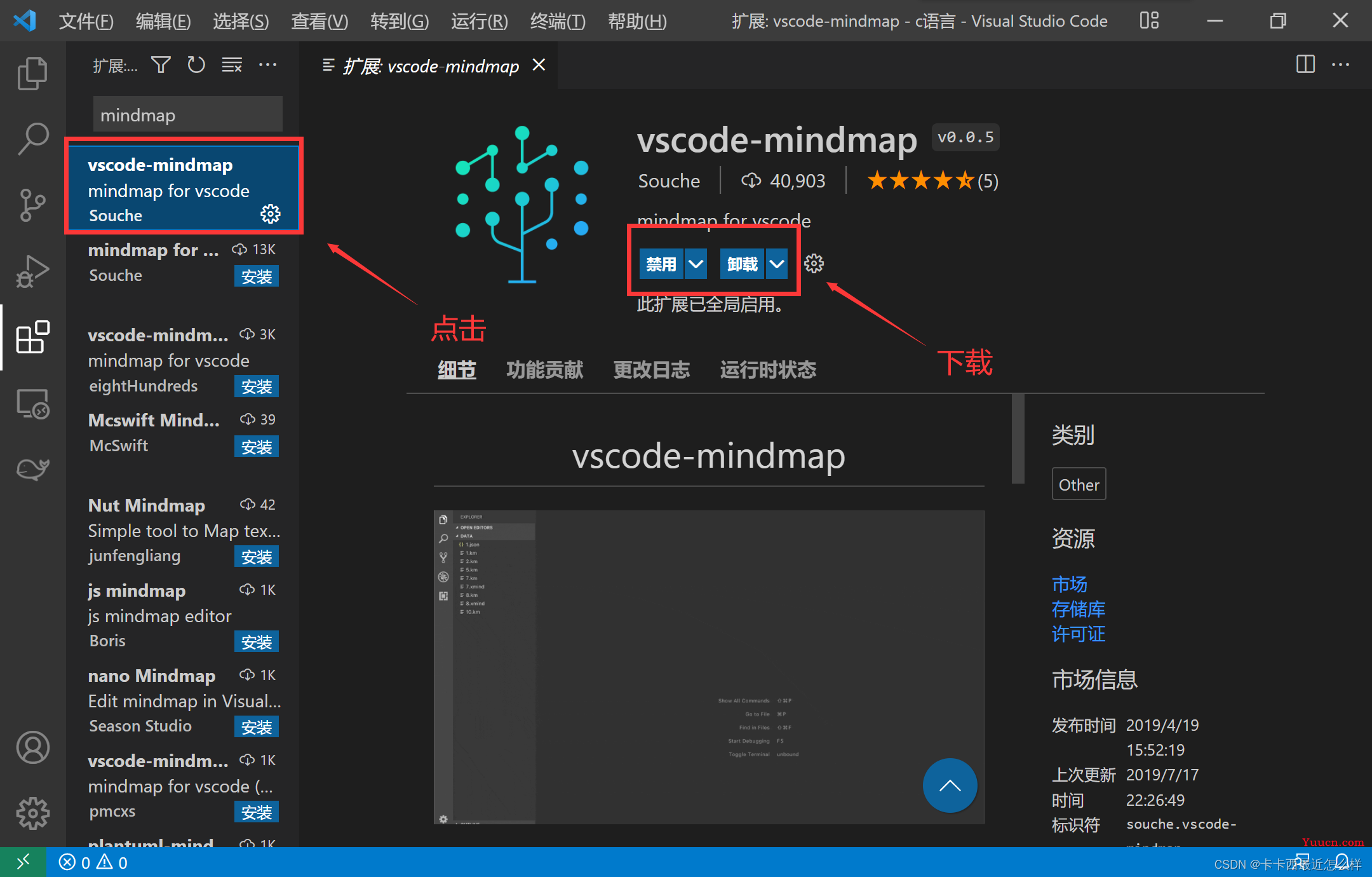This screenshot has height=877, width=1372.
Task: Switch to 功能贡献 tab
Action: click(544, 369)
